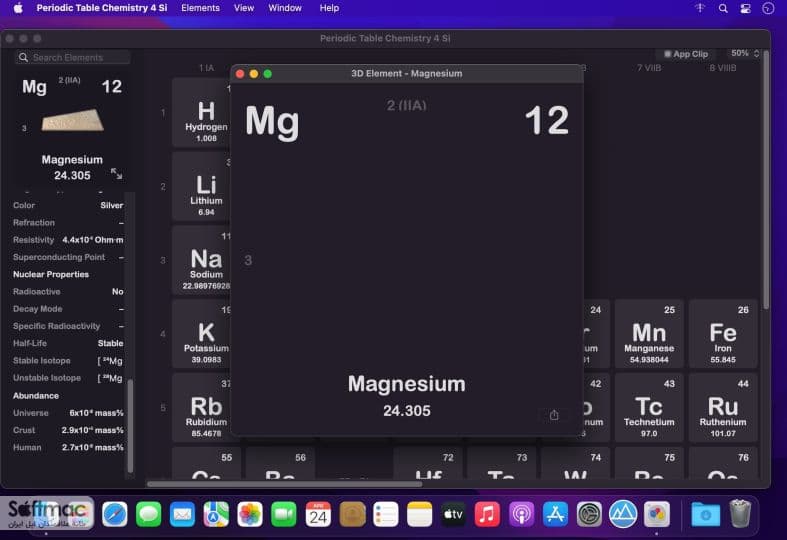This screenshot has height=540, width=787.
Task: Open the Help menu
Action: (329, 8)
